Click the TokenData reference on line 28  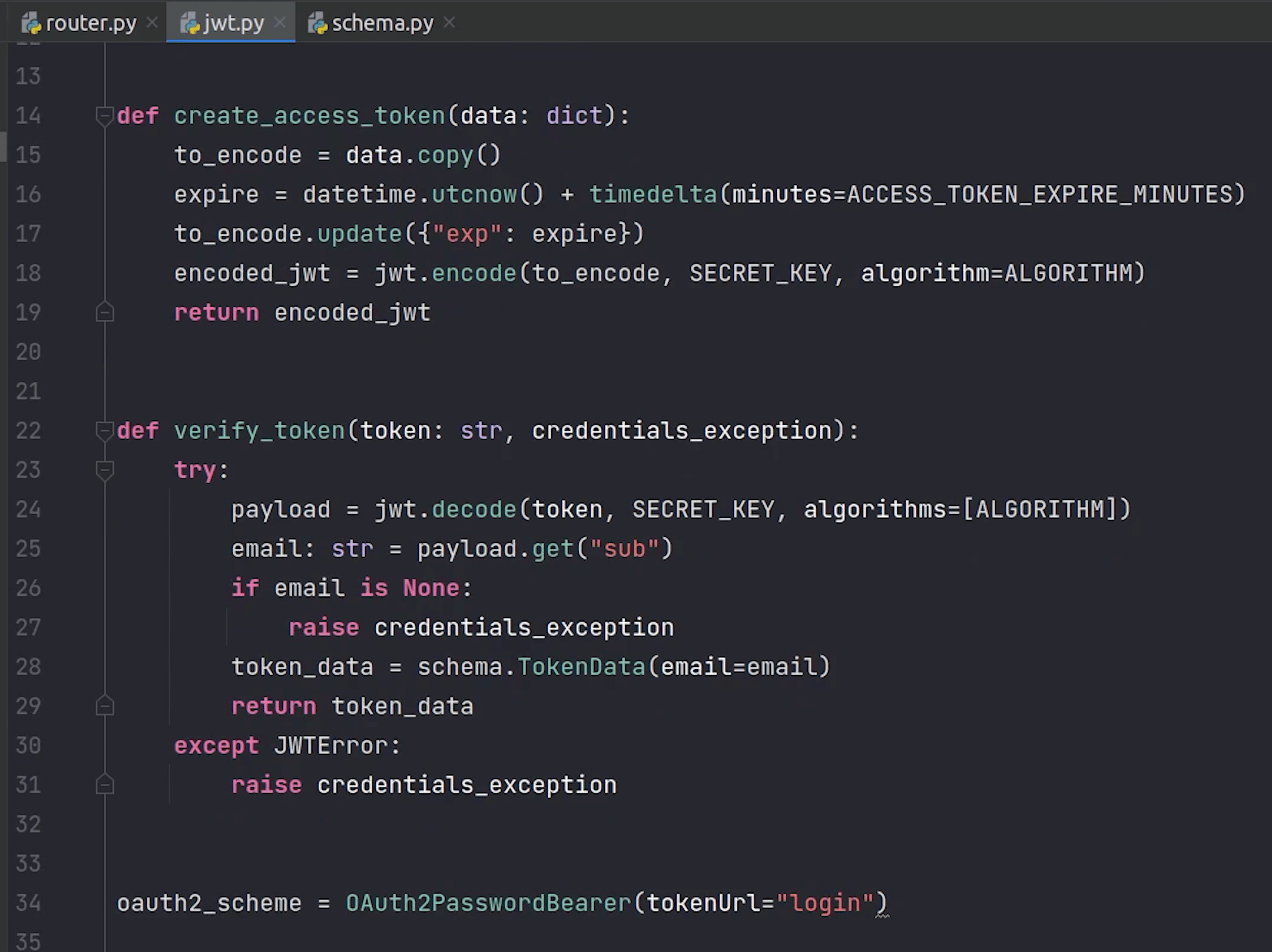coord(581,666)
